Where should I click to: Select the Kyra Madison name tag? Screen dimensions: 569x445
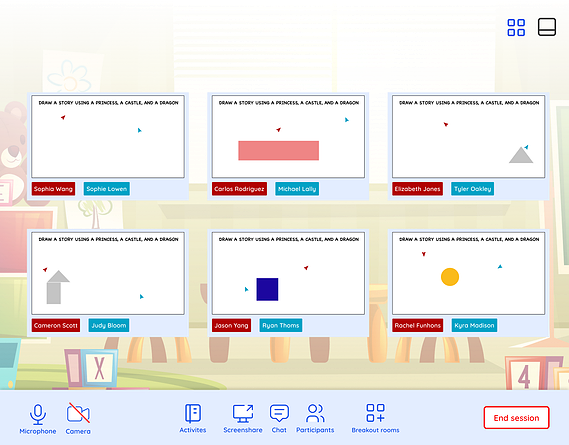coord(474,325)
